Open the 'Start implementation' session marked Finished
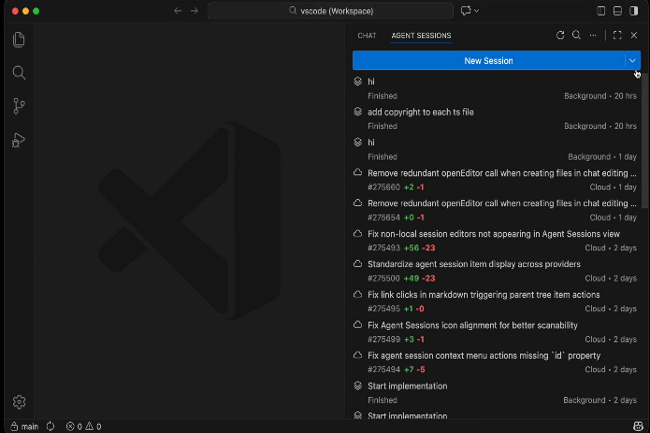This screenshot has width=650, height=433. coord(497,393)
